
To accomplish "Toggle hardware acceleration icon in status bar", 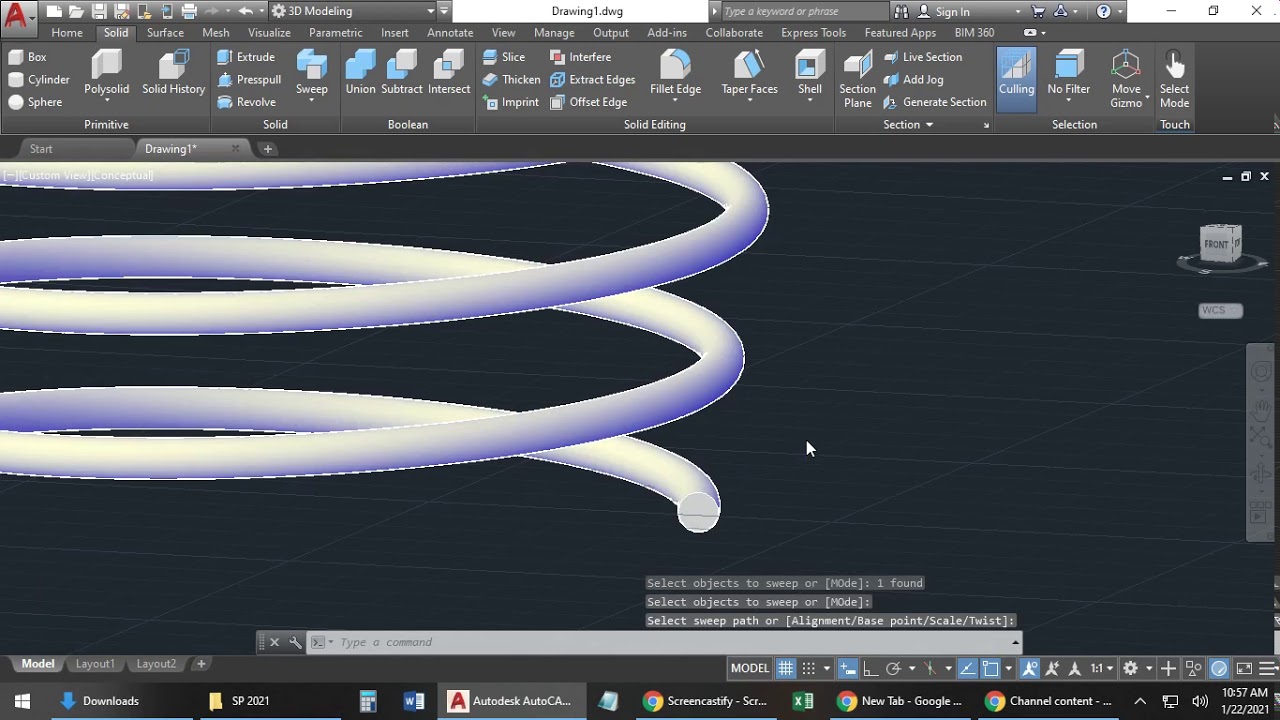I will click(1219, 668).
